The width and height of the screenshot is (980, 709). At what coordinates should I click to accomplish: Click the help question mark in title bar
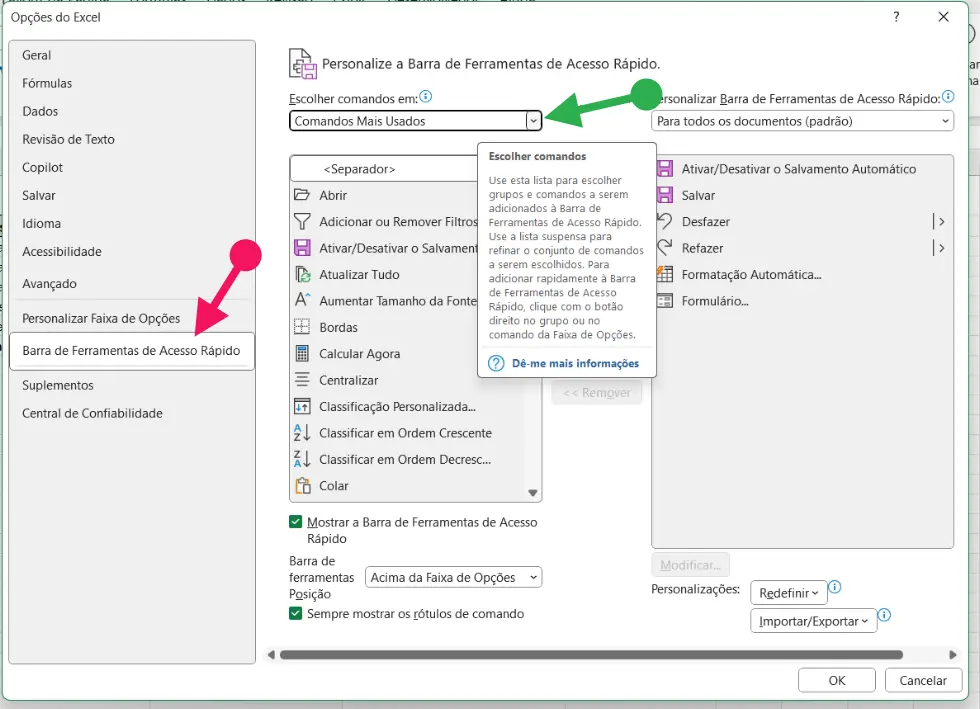[x=896, y=17]
